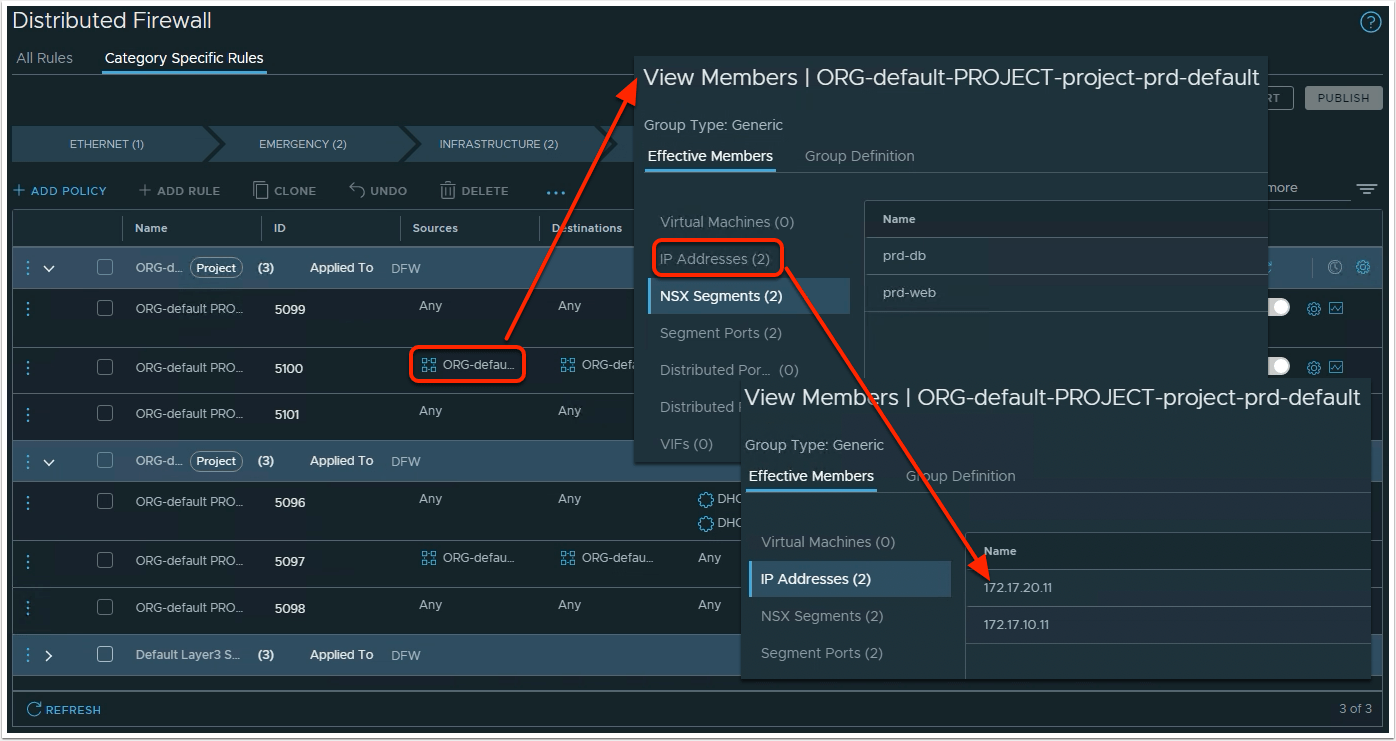Open the gear settings for rule 5100

[x=1314, y=368]
